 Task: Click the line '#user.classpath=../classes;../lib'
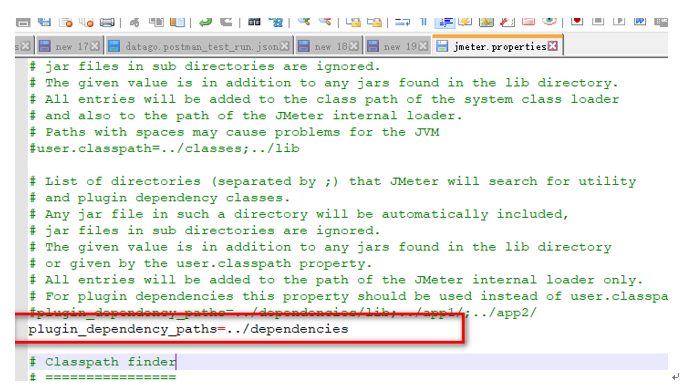tap(164, 148)
